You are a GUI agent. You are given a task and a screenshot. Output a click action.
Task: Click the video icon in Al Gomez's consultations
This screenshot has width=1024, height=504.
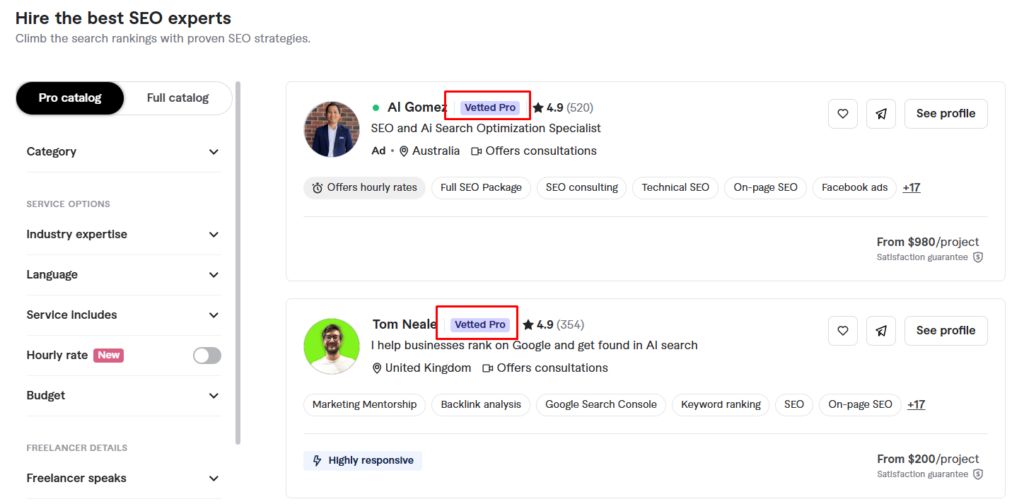476,151
